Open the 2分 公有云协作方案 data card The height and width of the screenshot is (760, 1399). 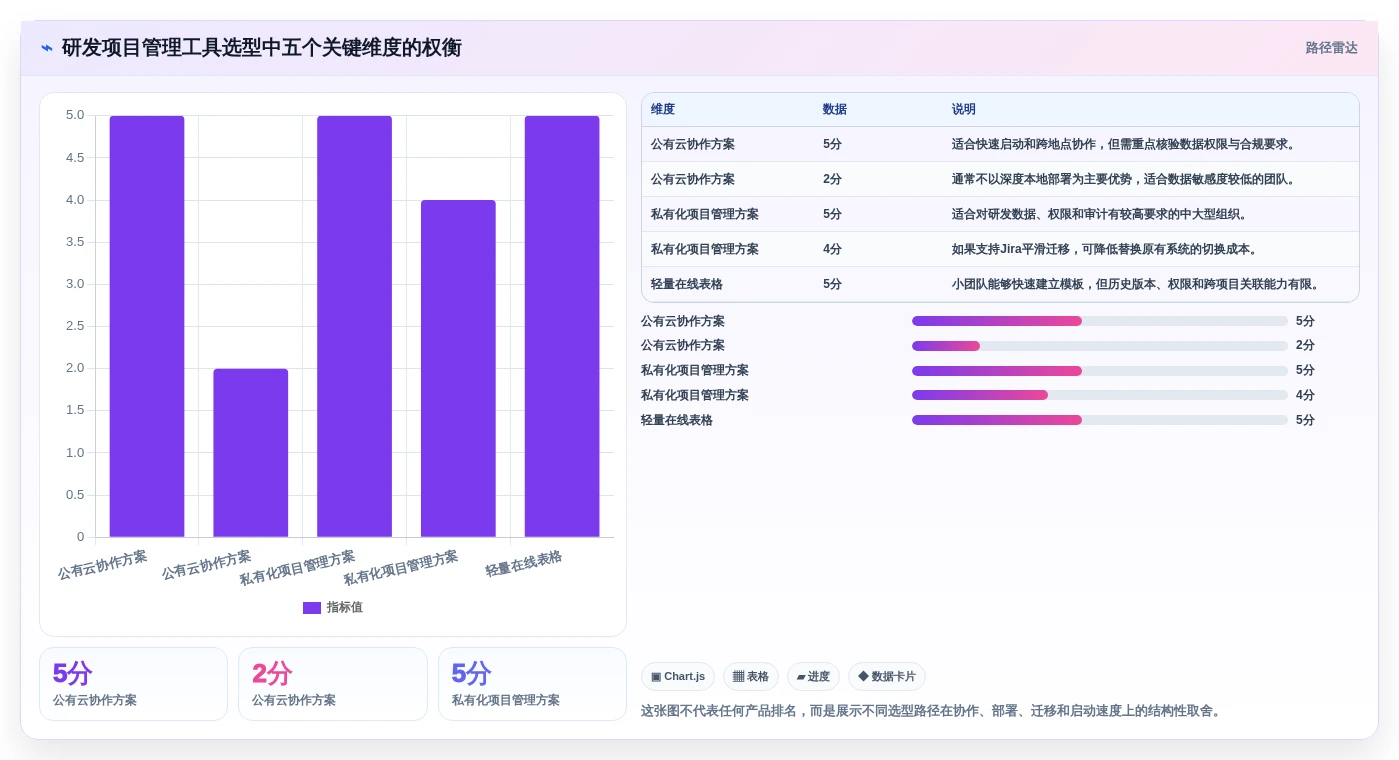click(333, 684)
